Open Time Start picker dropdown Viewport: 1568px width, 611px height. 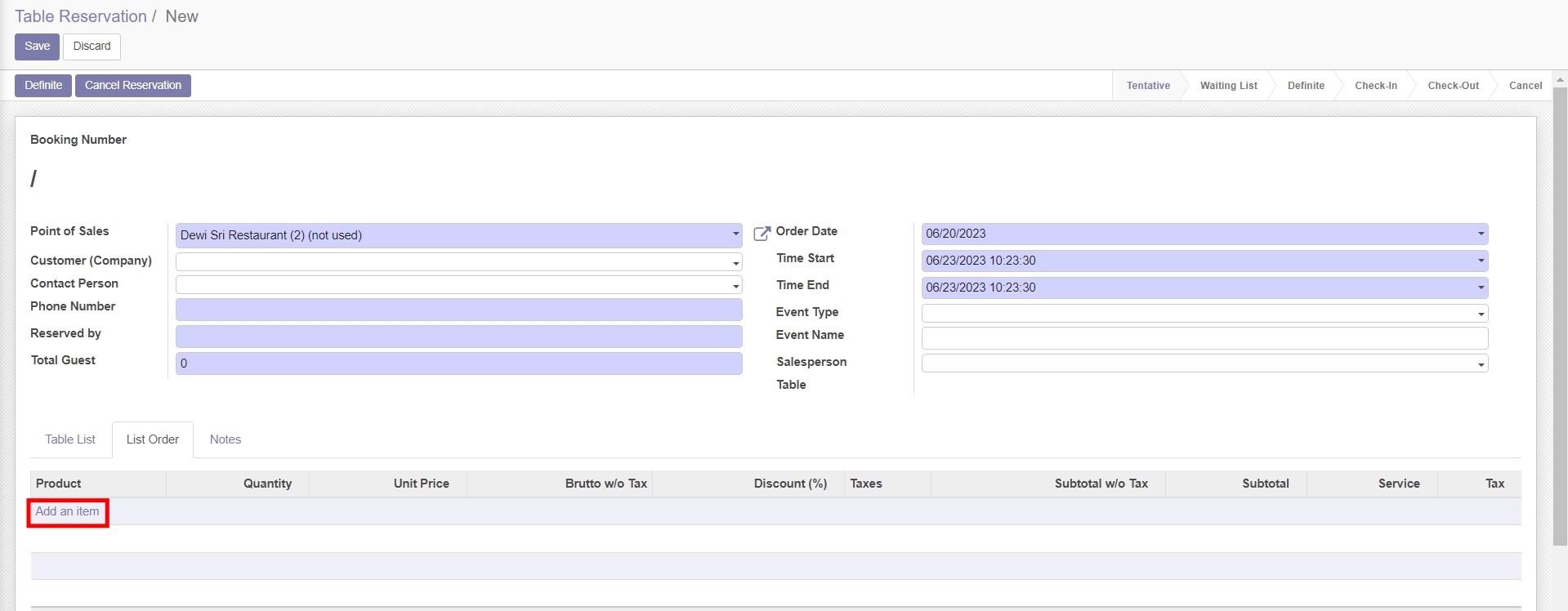pyautogui.click(x=1481, y=261)
